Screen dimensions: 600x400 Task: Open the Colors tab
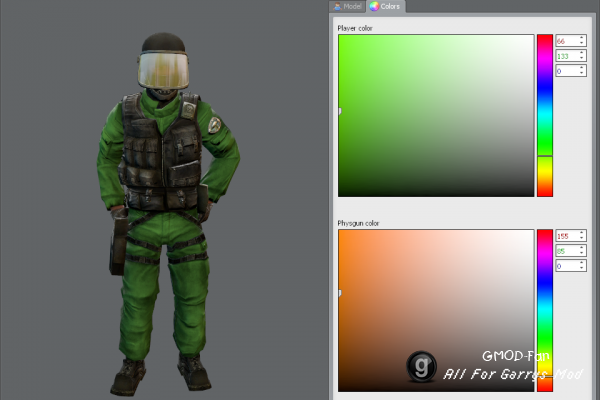pyautogui.click(x=386, y=6)
